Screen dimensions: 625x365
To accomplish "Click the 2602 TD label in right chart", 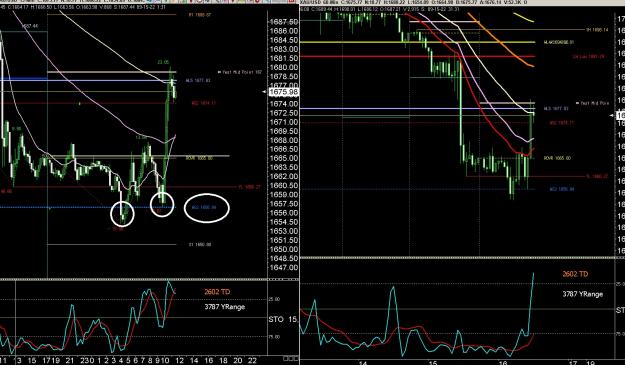I will (575, 274).
